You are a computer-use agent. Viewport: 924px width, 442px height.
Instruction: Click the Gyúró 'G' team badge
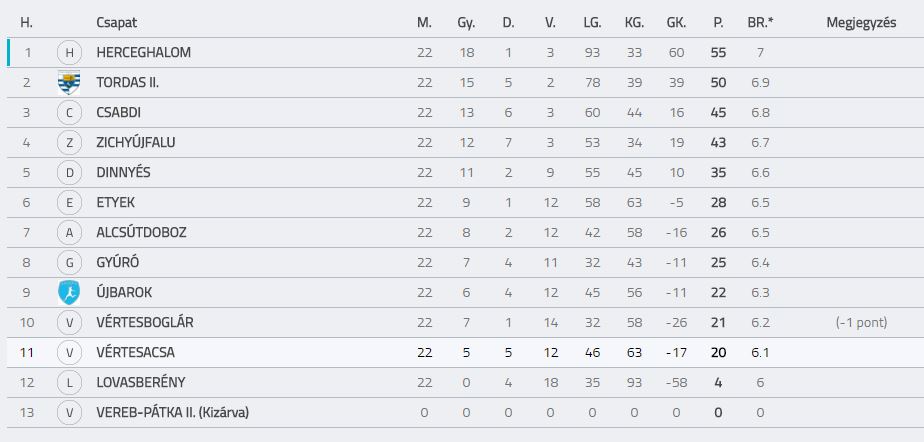tap(69, 262)
